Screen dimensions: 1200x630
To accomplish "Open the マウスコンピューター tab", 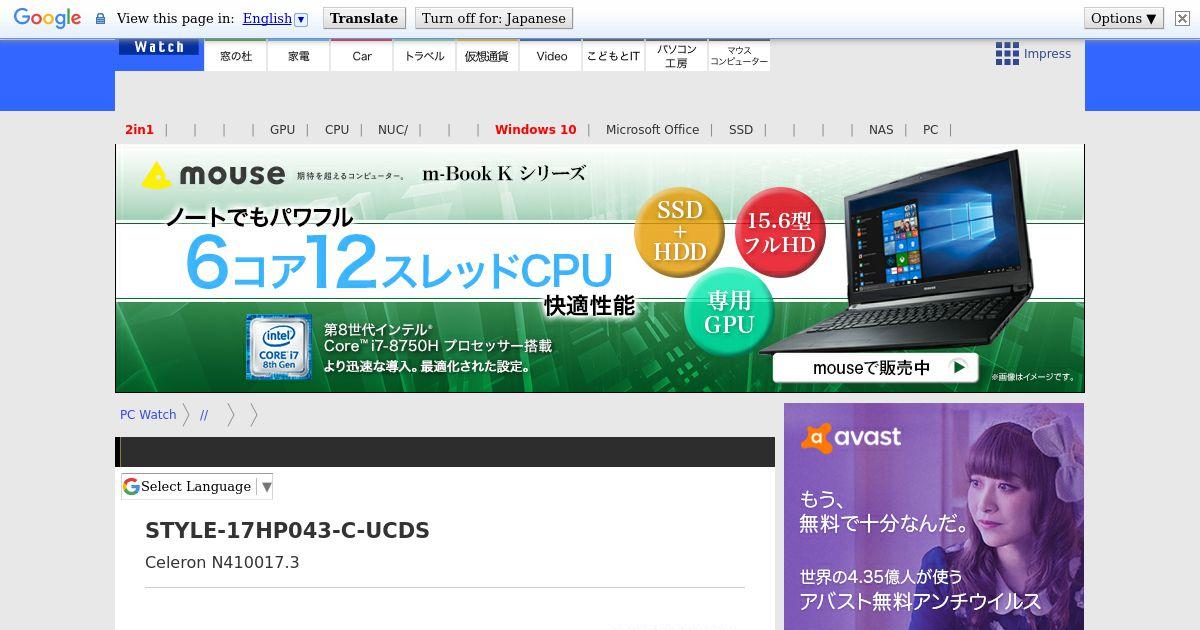I will (739, 56).
